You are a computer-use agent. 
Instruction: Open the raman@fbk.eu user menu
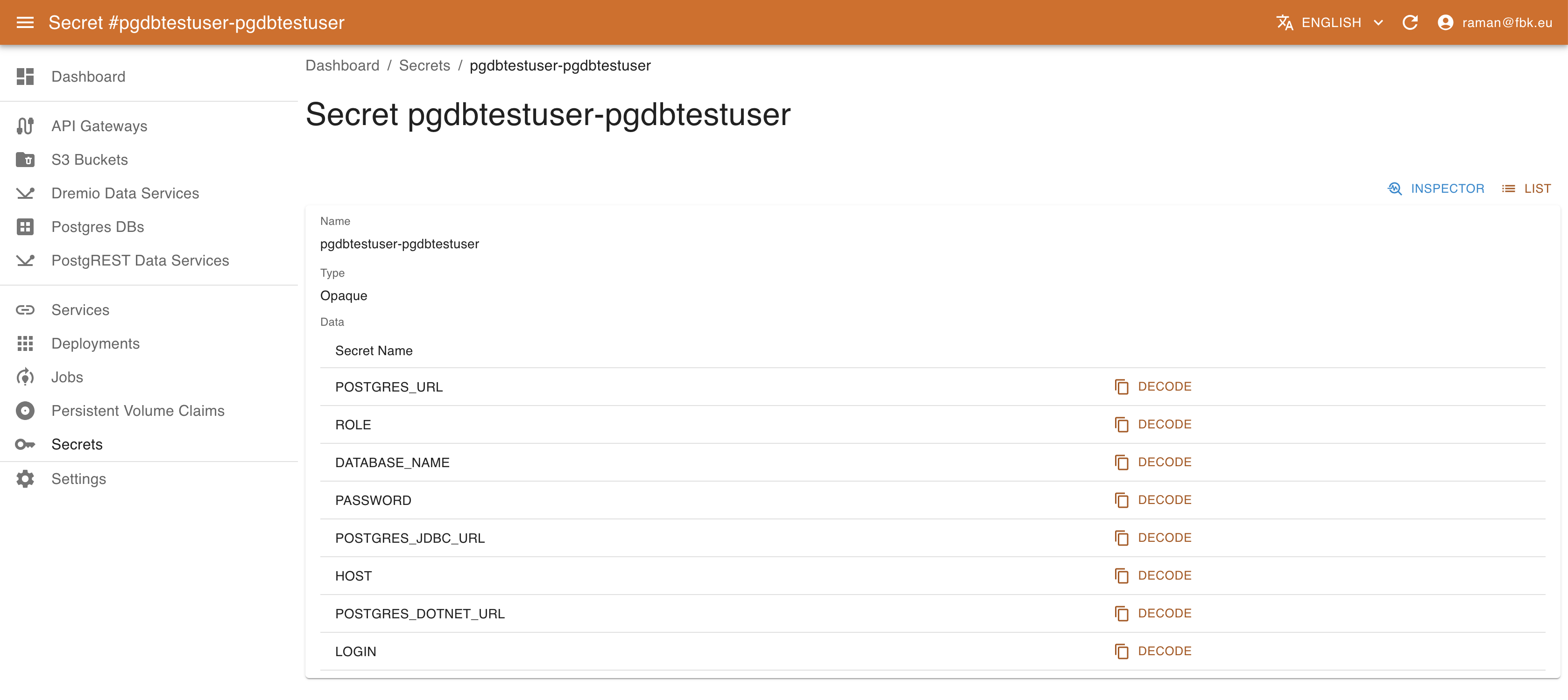click(1494, 22)
